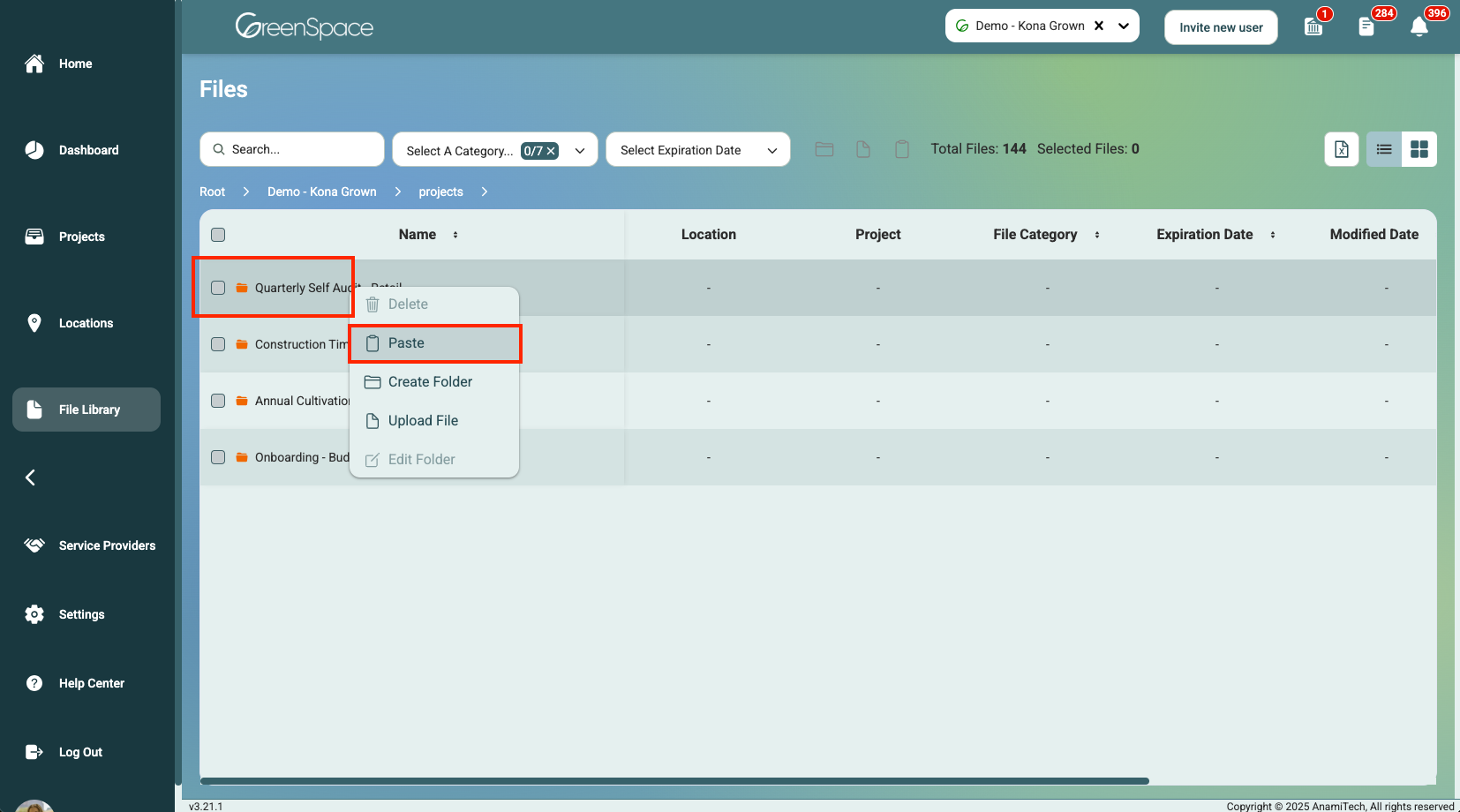Viewport: 1460px width, 812px height.
Task: Open the Dashboard pie chart icon
Action: point(34,150)
